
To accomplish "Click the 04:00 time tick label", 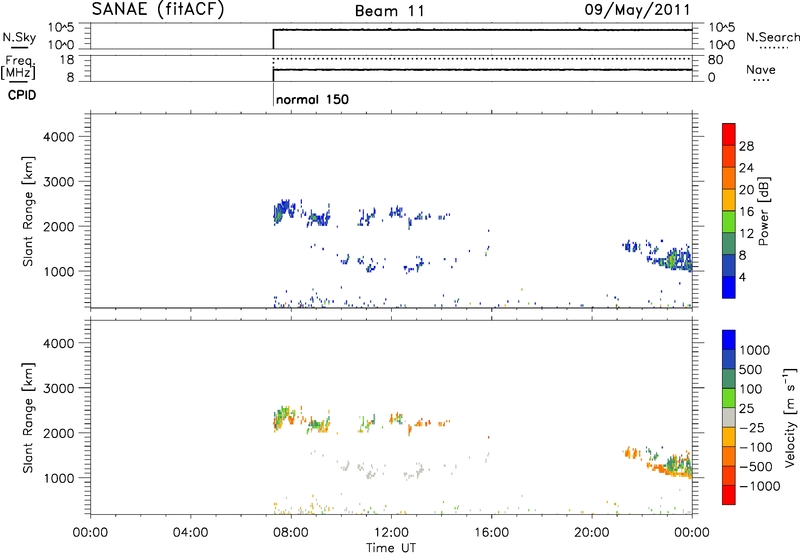I will 190,533.
